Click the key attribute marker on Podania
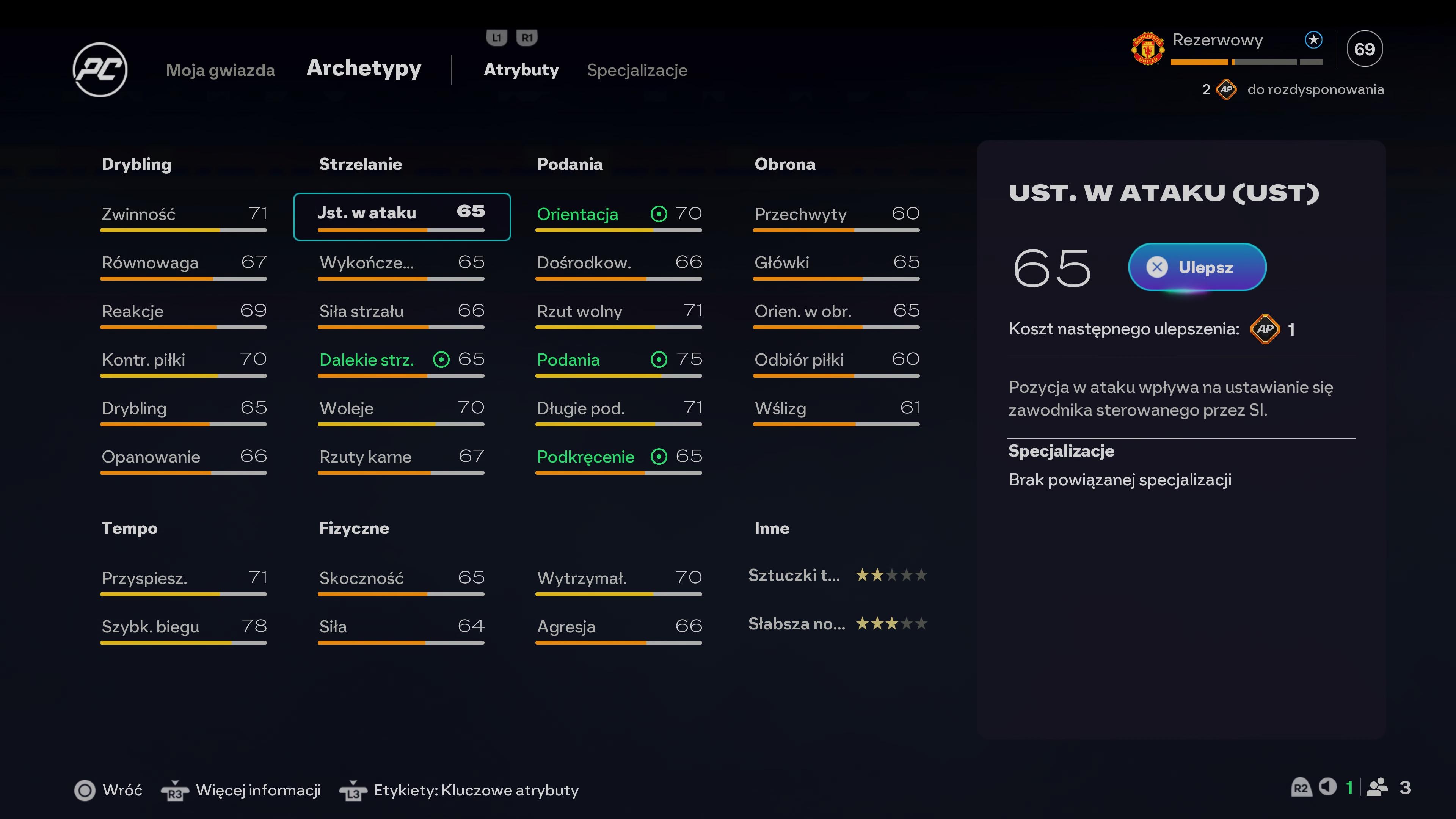Image resolution: width=1456 pixels, height=819 pixels. coord(659,359)
